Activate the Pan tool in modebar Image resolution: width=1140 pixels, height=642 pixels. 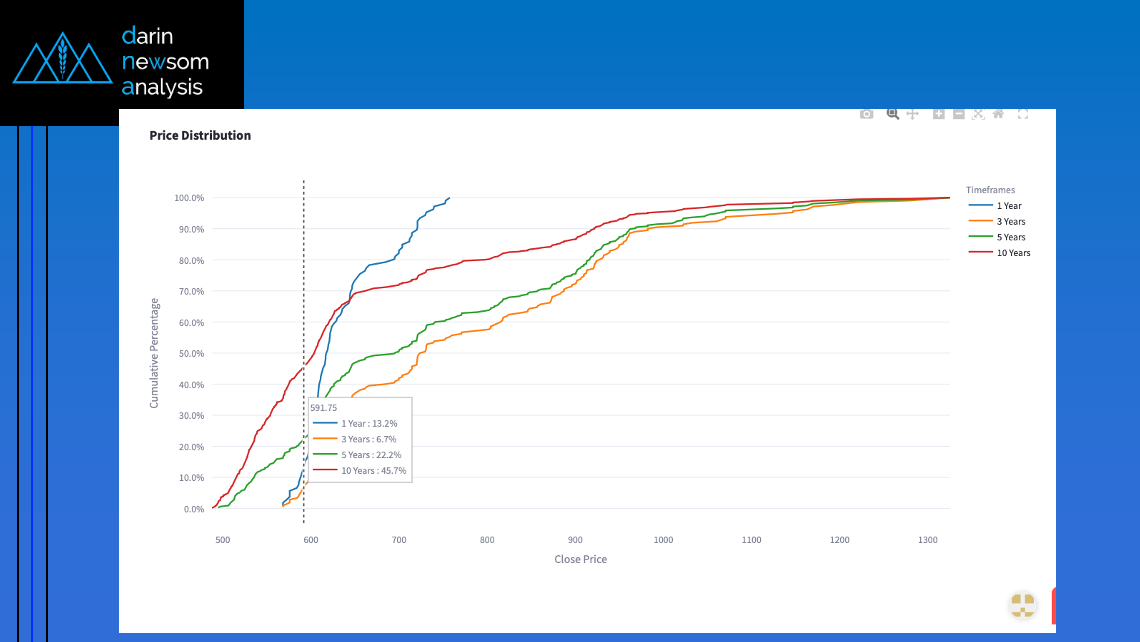point(912,114)
